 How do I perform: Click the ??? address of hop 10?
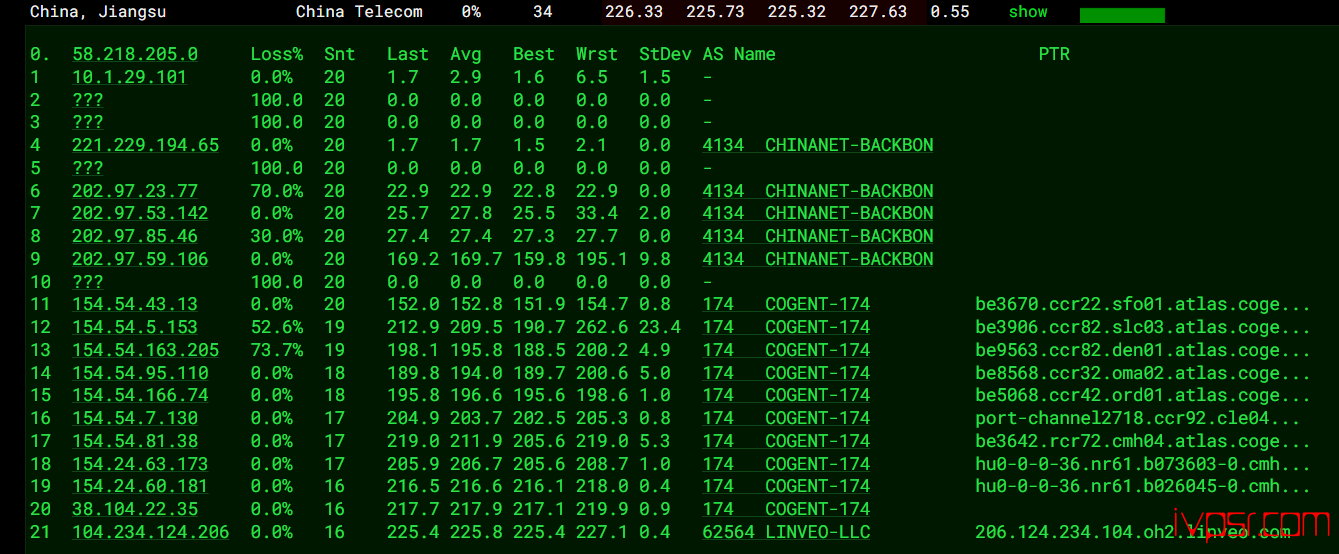88,282
